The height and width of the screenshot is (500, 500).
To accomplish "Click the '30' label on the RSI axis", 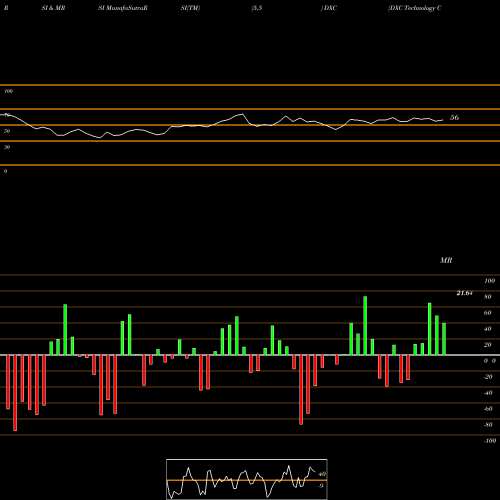I will 7,147.
